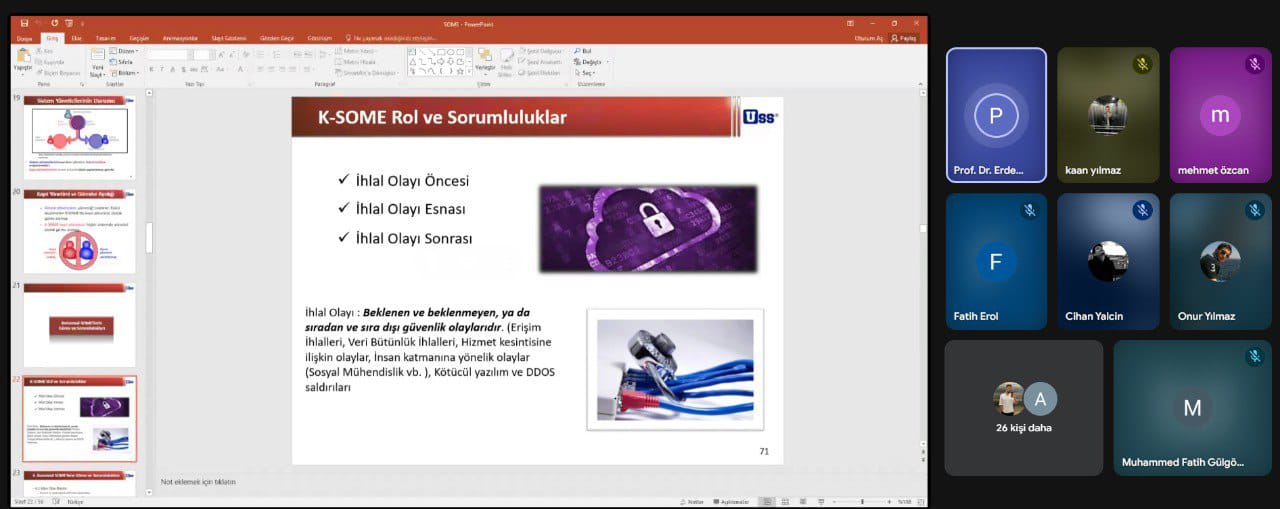This screenshot has height=509, width=1280.
Task: Open the '26 kişi daha' participants tile
Action: pos(1024,408)
